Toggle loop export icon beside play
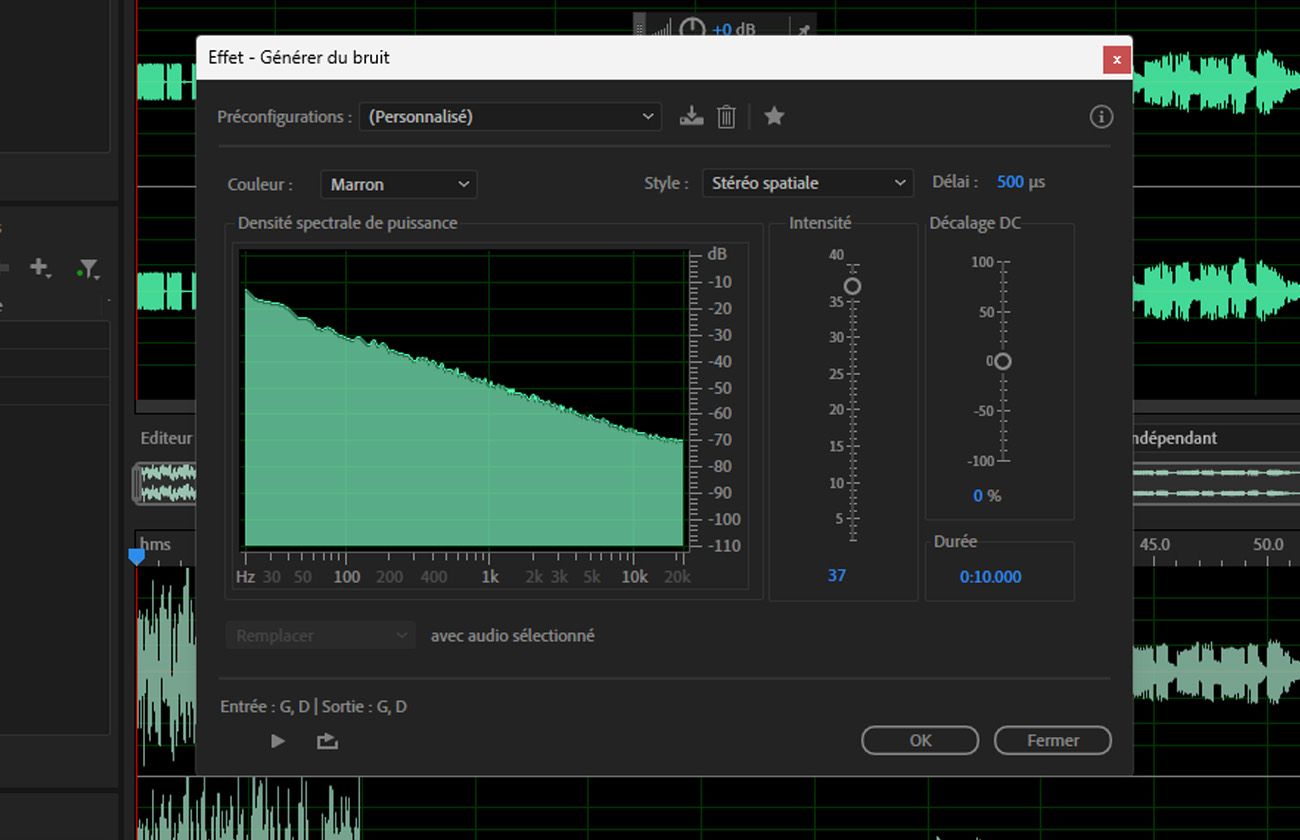This screenshot has height=840, width=1300. point(327,741)
